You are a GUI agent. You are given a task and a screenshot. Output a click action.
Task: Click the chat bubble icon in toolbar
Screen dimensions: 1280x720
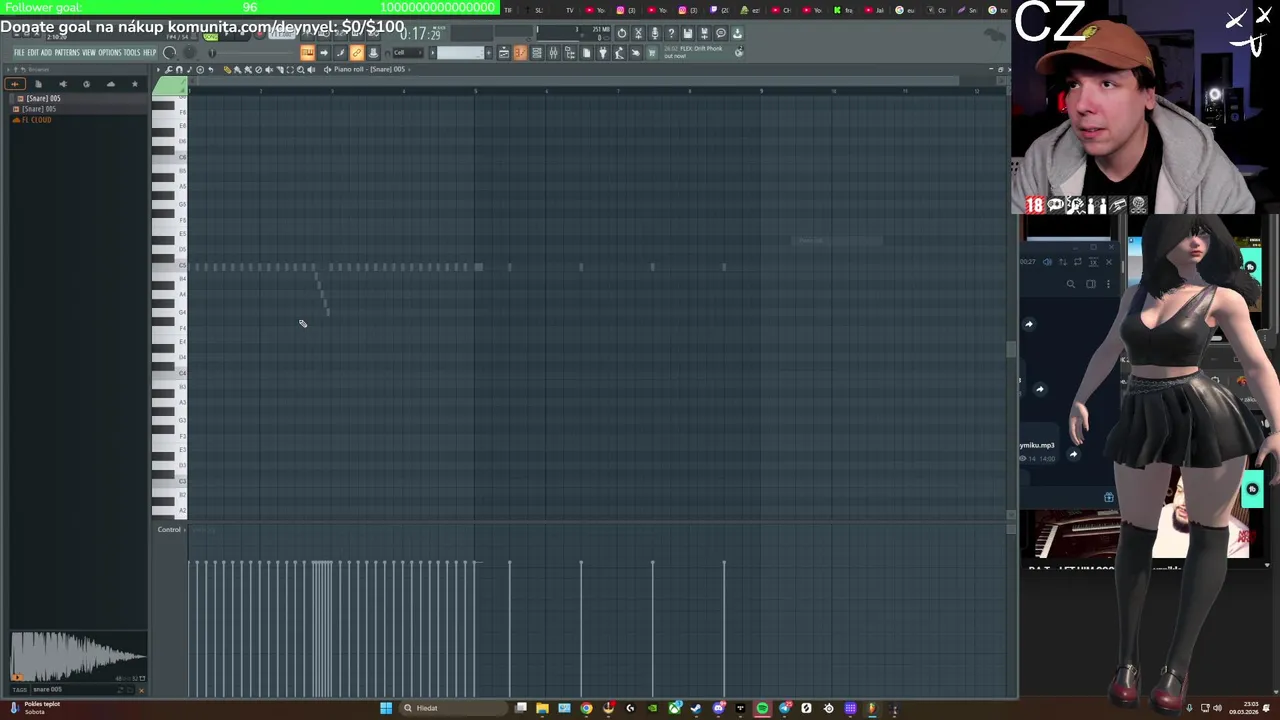(x=721, y=33)
